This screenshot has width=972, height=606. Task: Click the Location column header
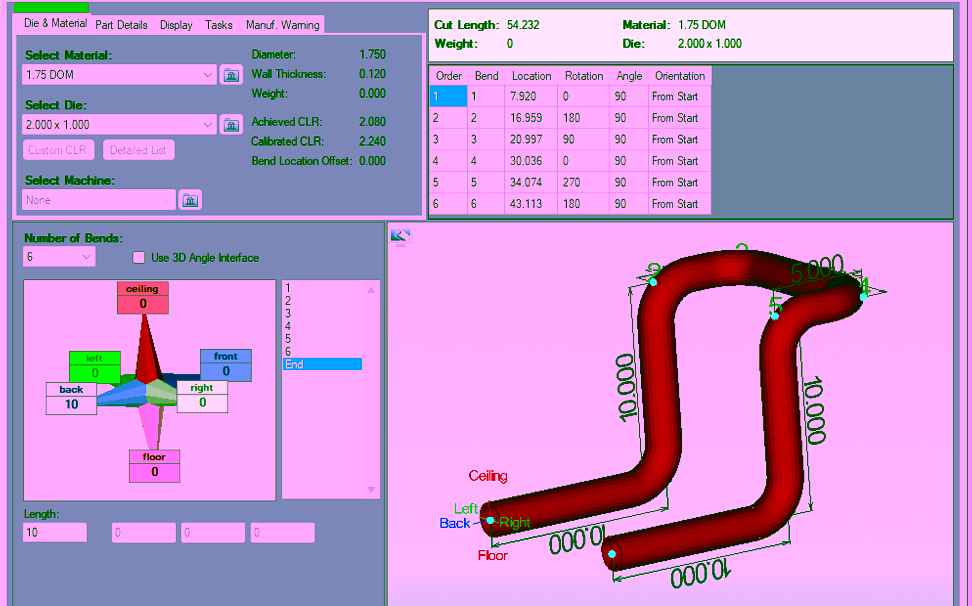pyautogui.click(x=531, y=76)
